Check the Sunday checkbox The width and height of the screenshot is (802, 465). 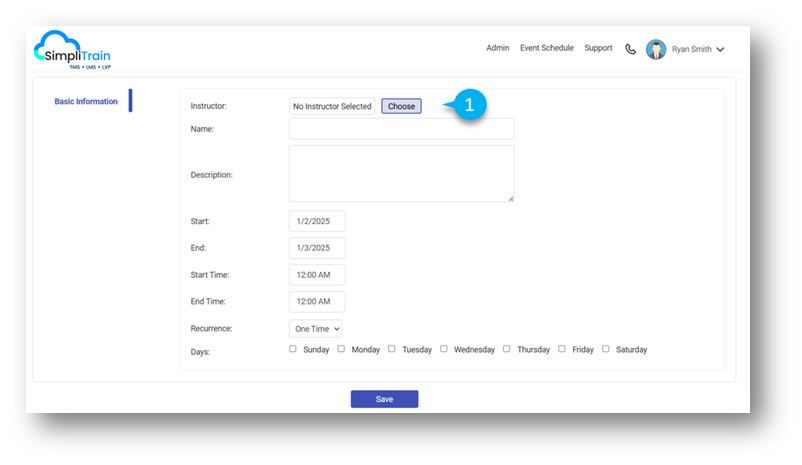[293, 349]
